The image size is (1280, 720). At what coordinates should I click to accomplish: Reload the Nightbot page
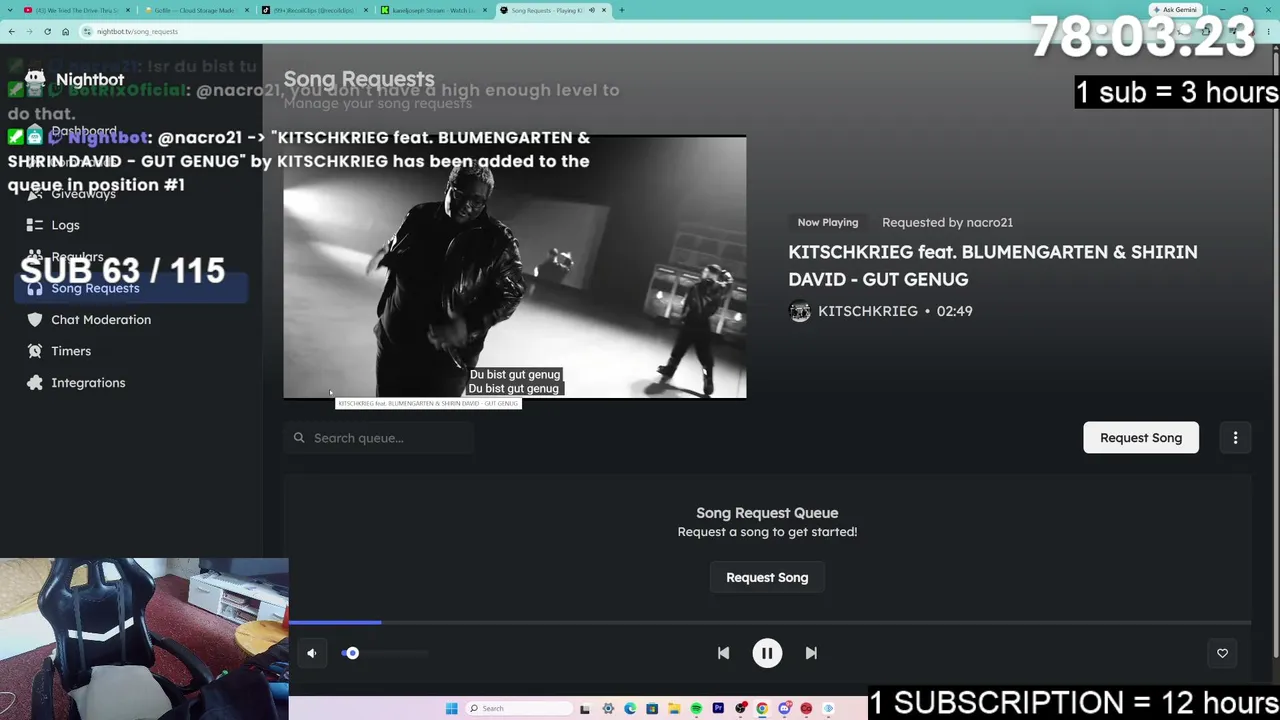[x=47, y=31]
